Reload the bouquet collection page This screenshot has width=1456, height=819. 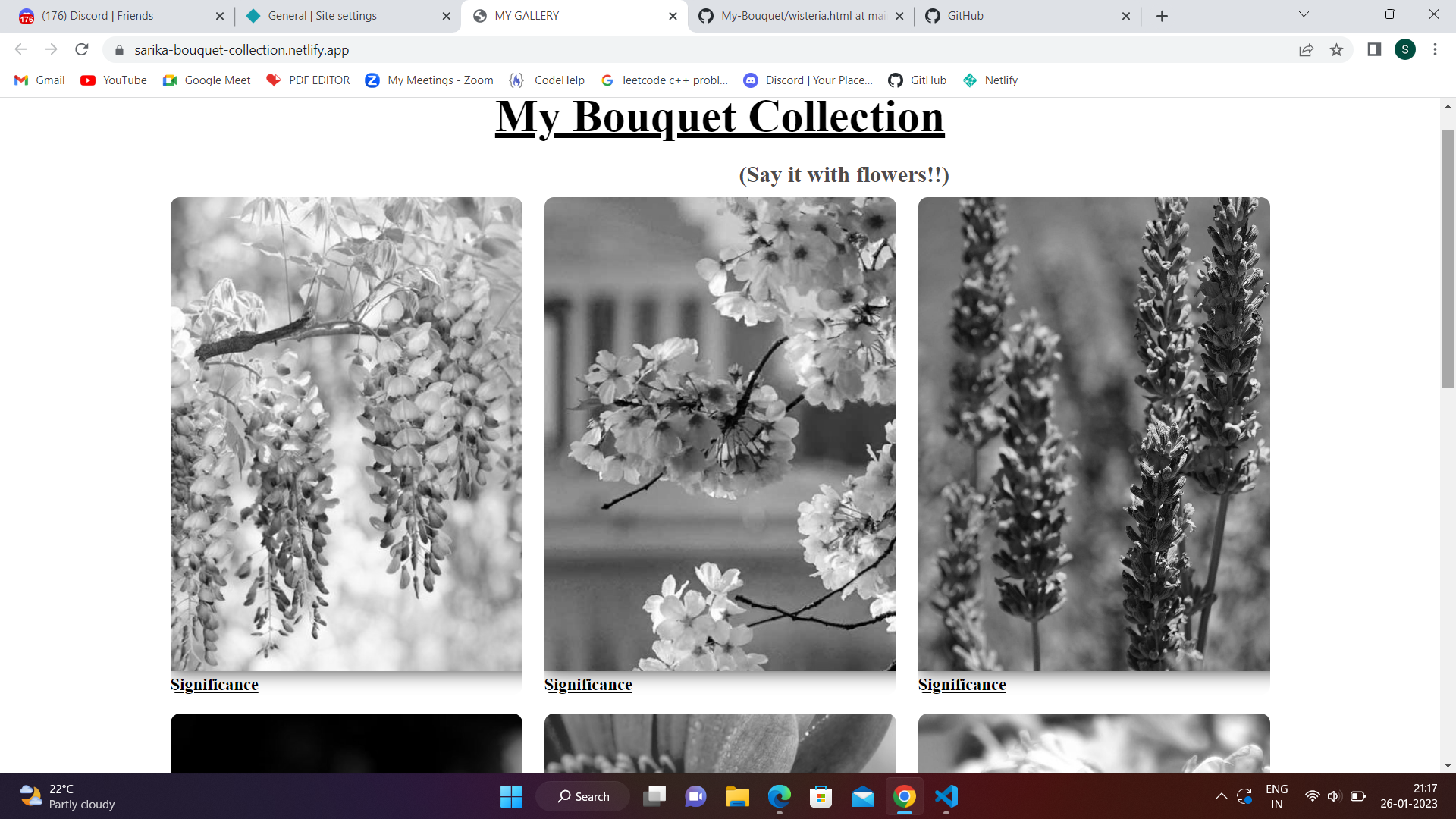pyautogui.click(x=82, y=49)
